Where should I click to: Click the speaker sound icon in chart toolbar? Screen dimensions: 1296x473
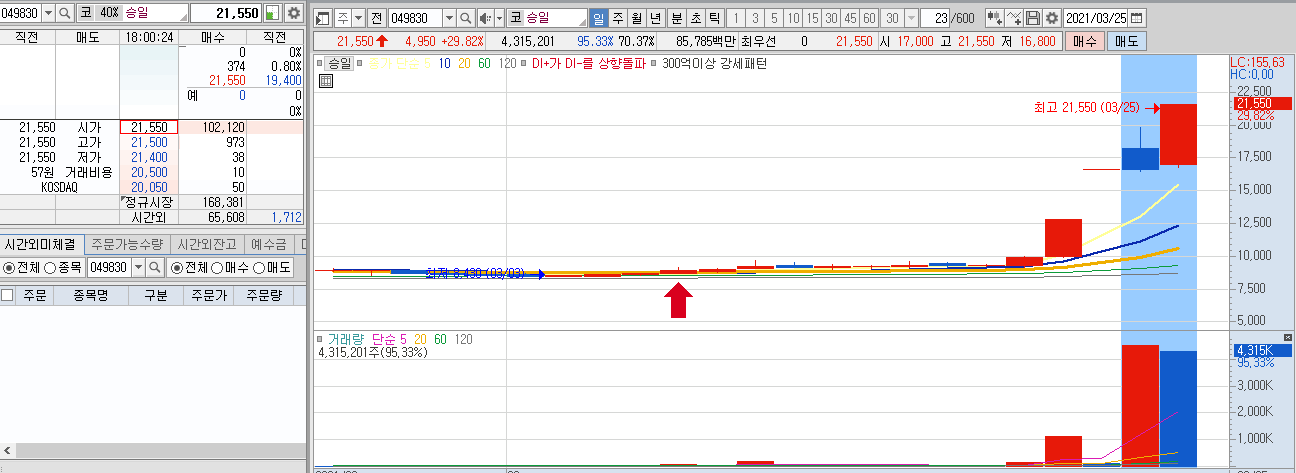tap(485, 18)
